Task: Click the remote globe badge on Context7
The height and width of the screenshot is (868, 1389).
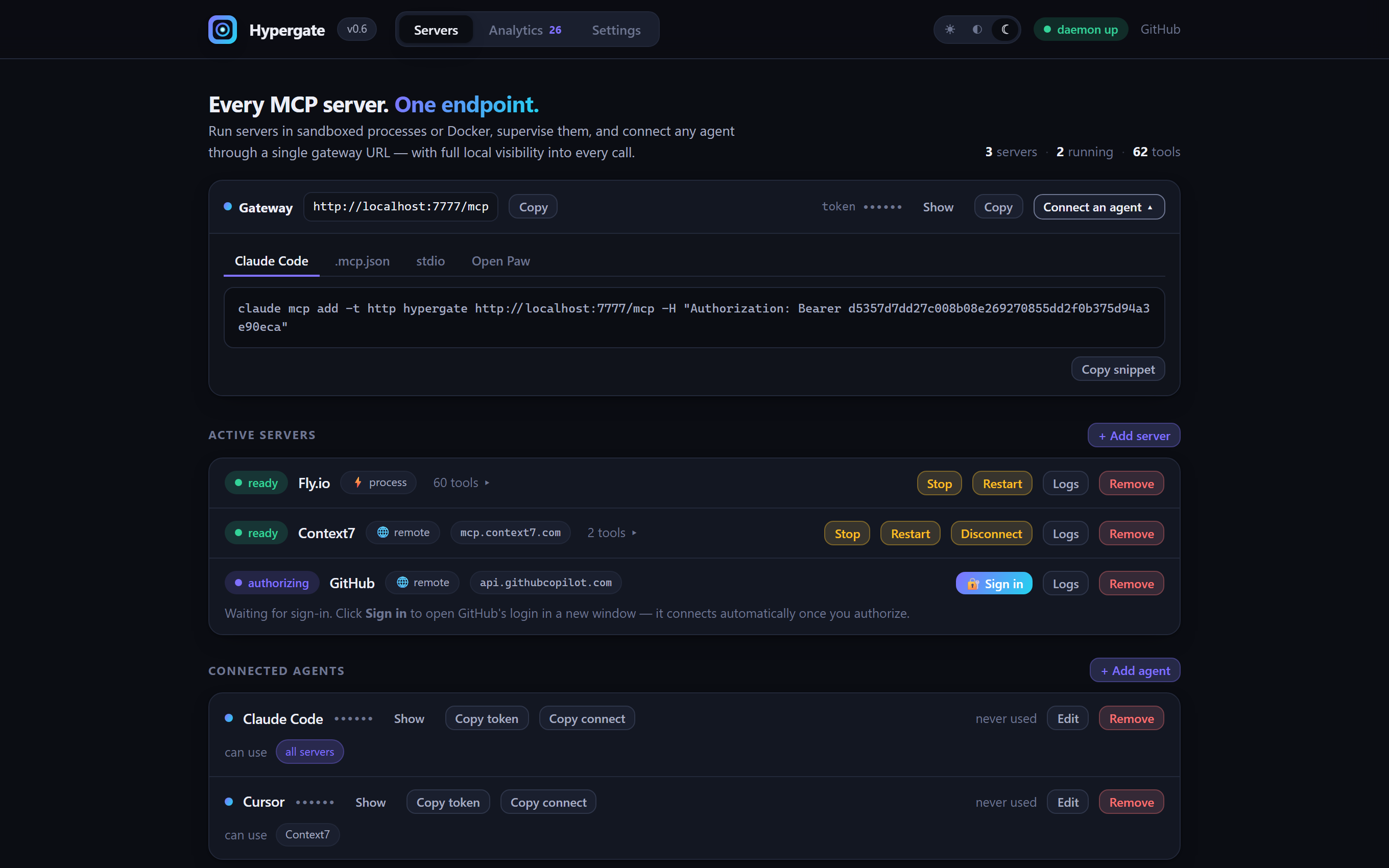Action: [x=403, y=533]
